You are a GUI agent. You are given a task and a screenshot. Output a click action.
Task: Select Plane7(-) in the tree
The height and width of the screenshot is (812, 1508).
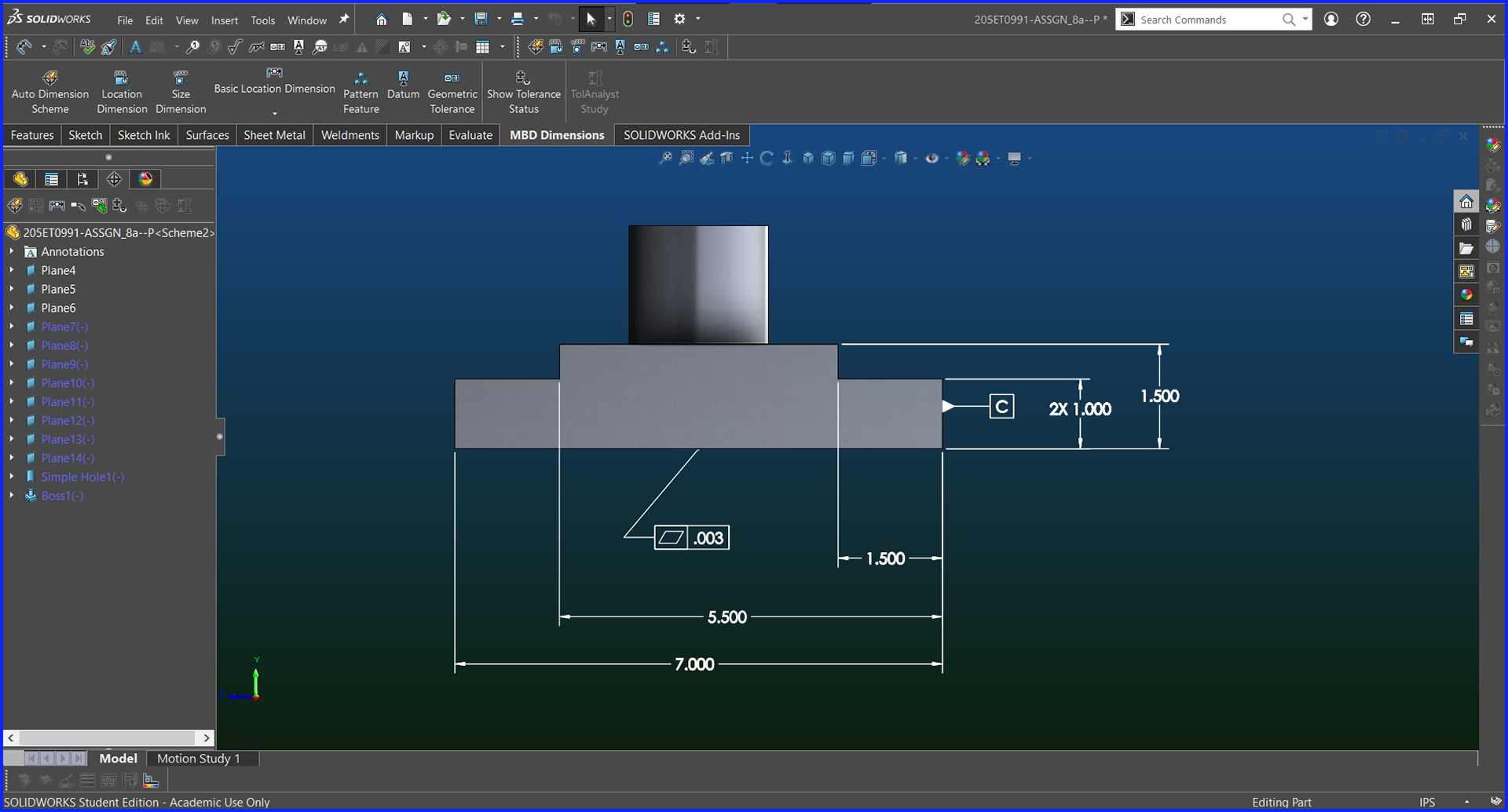pyautogui.click(x=64, y=327)
